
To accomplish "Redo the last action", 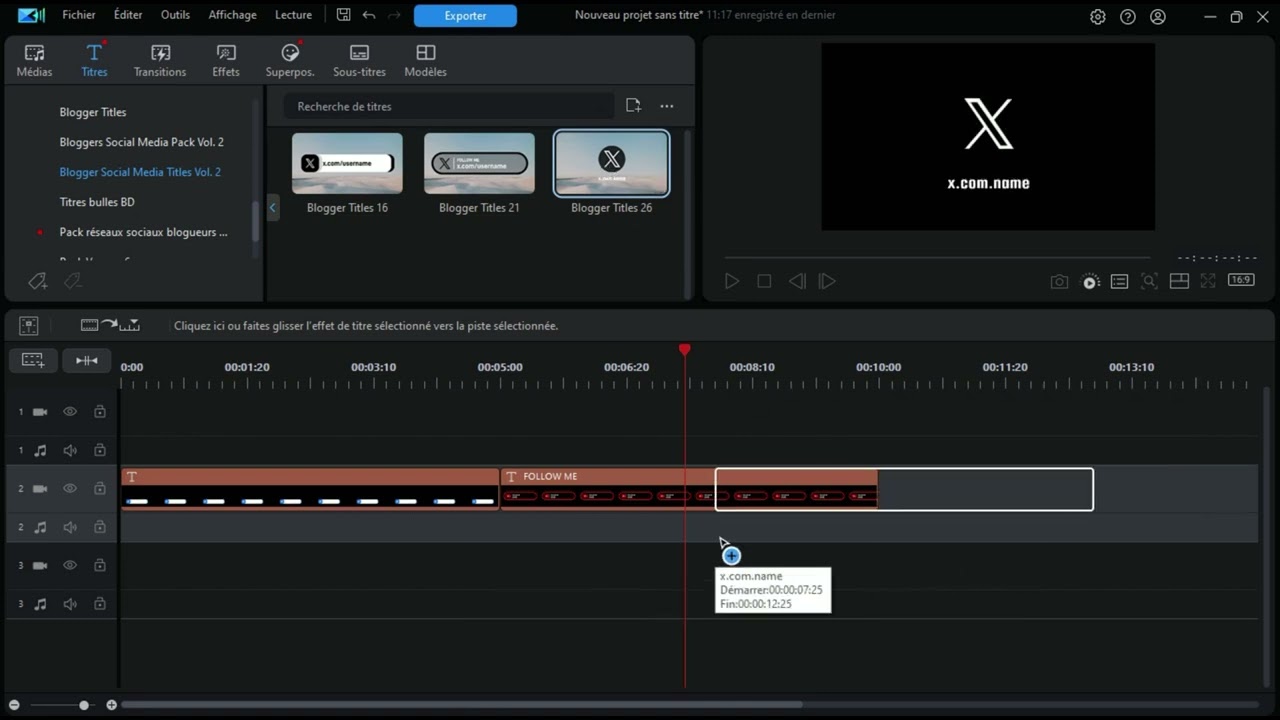I will click(394, 15).
